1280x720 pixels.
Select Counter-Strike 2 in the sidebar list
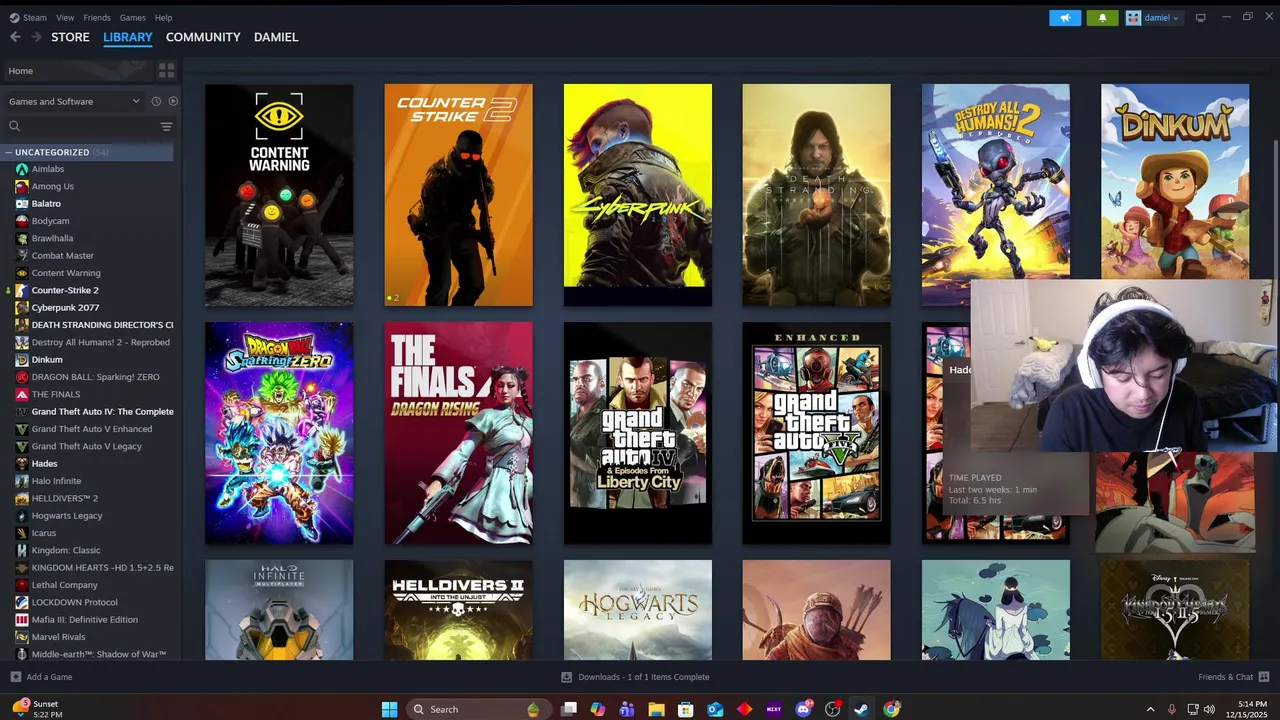click(x=65, y=290)
